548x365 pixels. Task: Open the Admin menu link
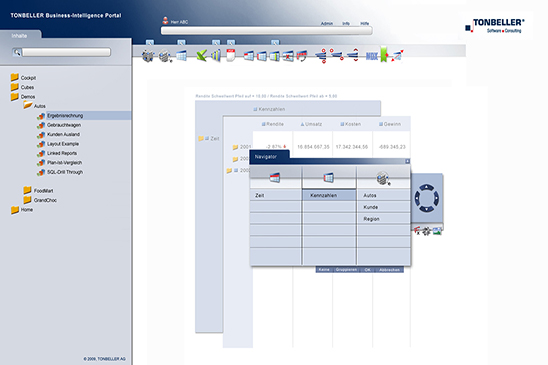tap(327, 23)
